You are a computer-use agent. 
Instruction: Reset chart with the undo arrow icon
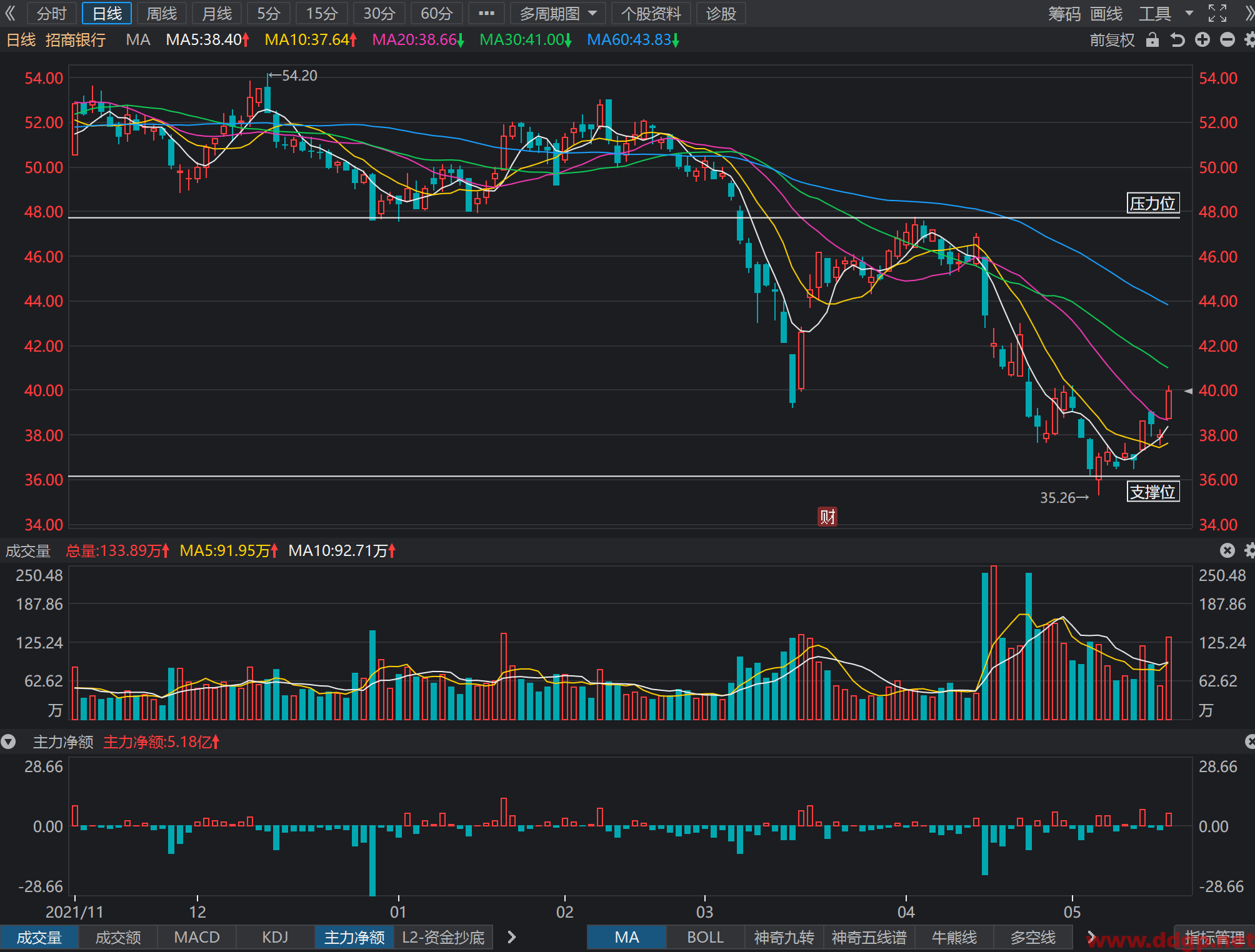click(x=1177, y=40)
